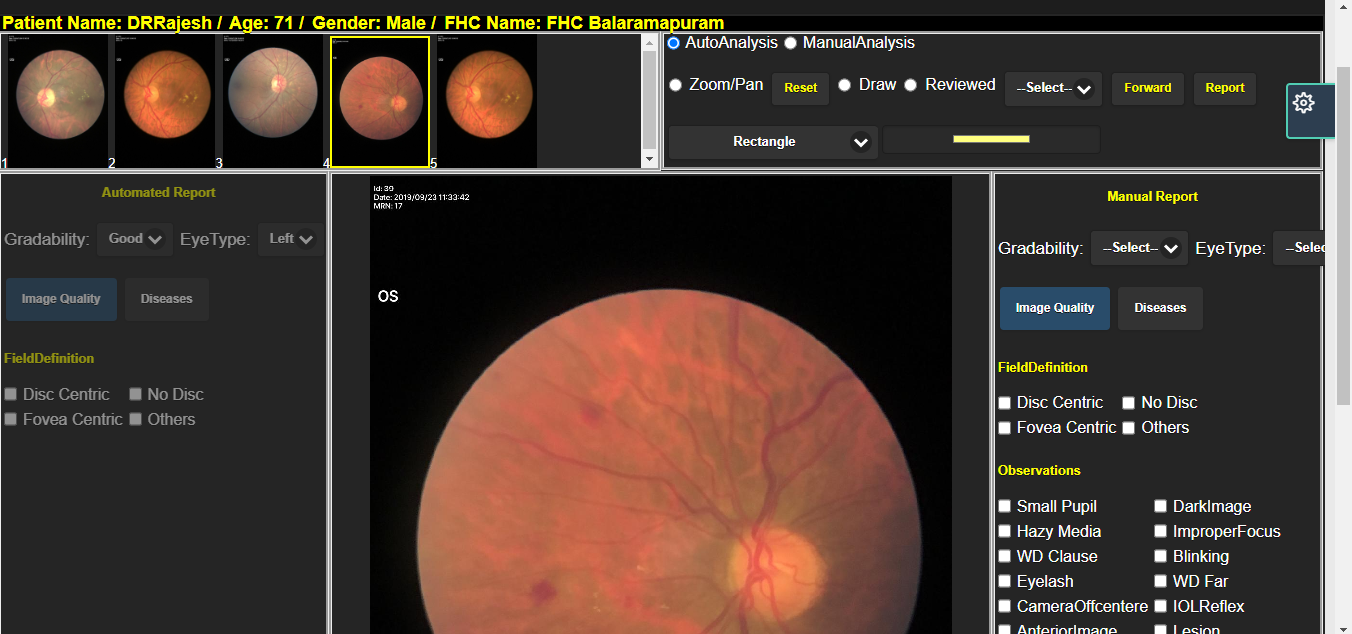Open the Report button
Image resolution: width=1352 pixels, height=634 pixels.
(x=1225, y=88)
